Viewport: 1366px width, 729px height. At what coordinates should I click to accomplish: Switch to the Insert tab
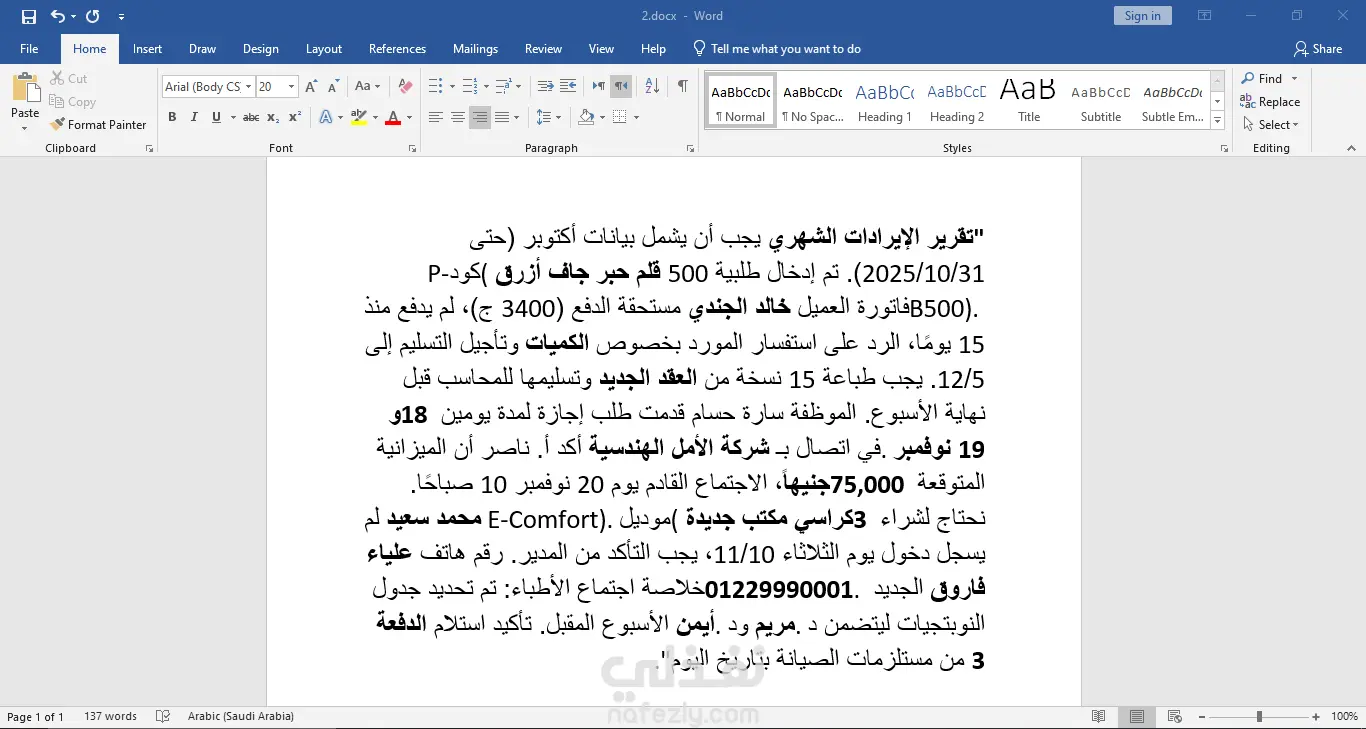147,49
